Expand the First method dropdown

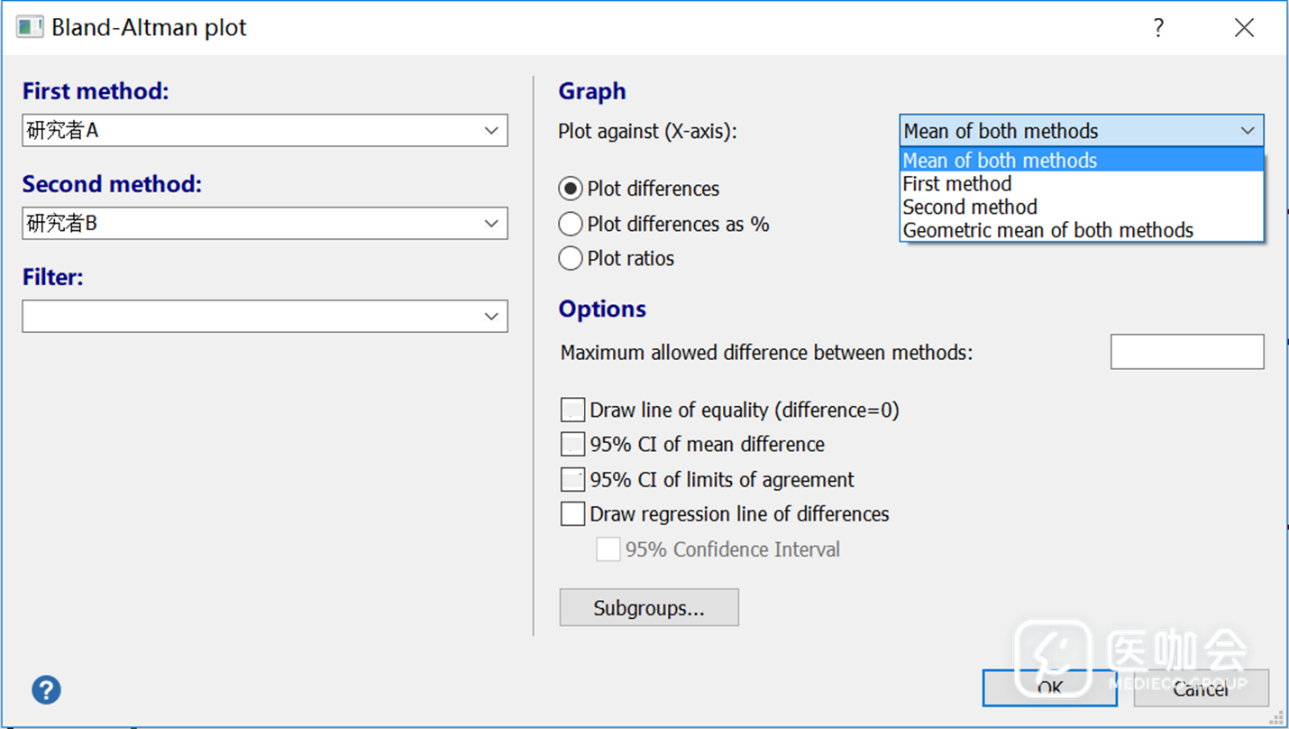[490, 131]
